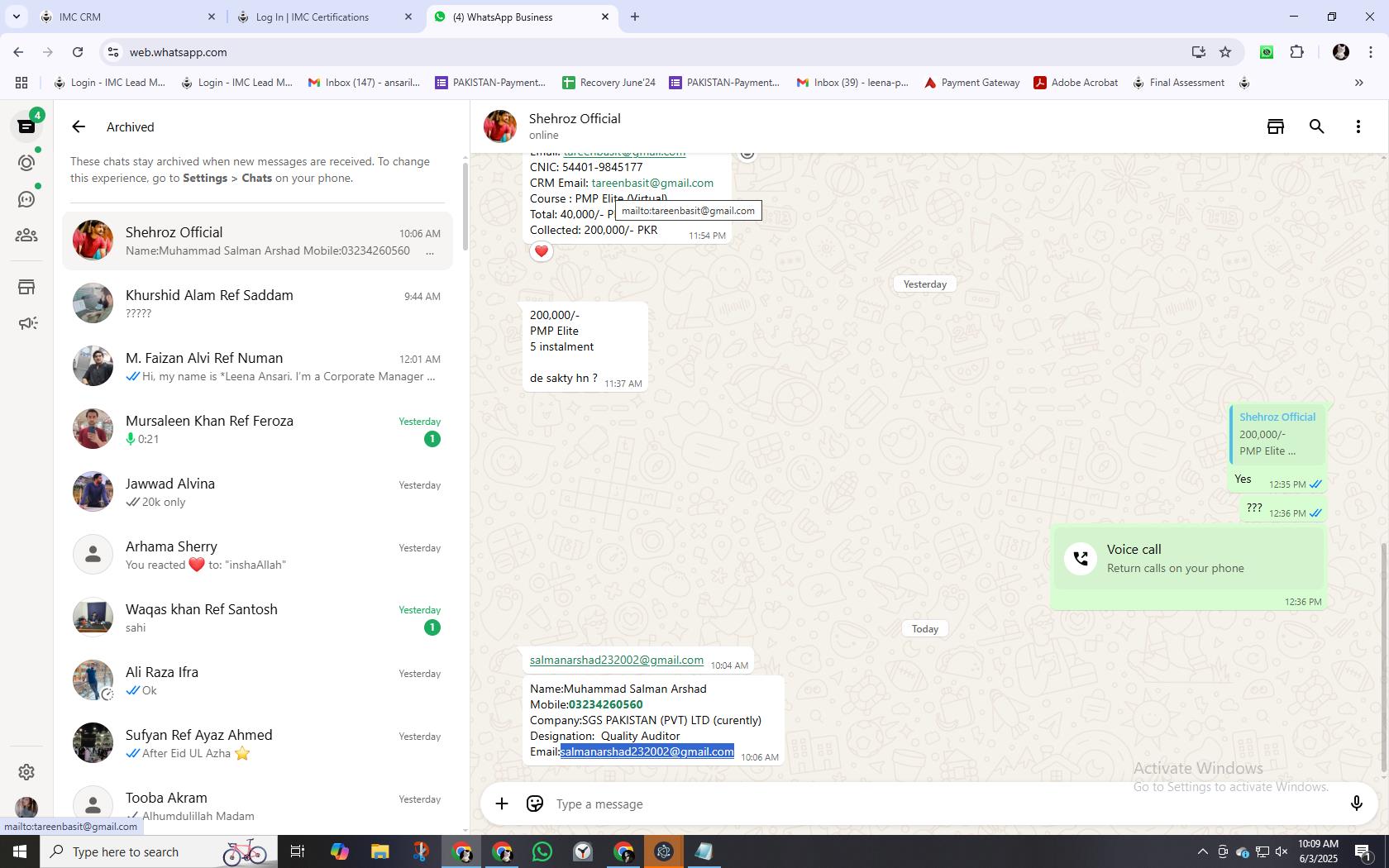
Task: Open the Tooba Akram chat
Action: [x=257, y=806]
